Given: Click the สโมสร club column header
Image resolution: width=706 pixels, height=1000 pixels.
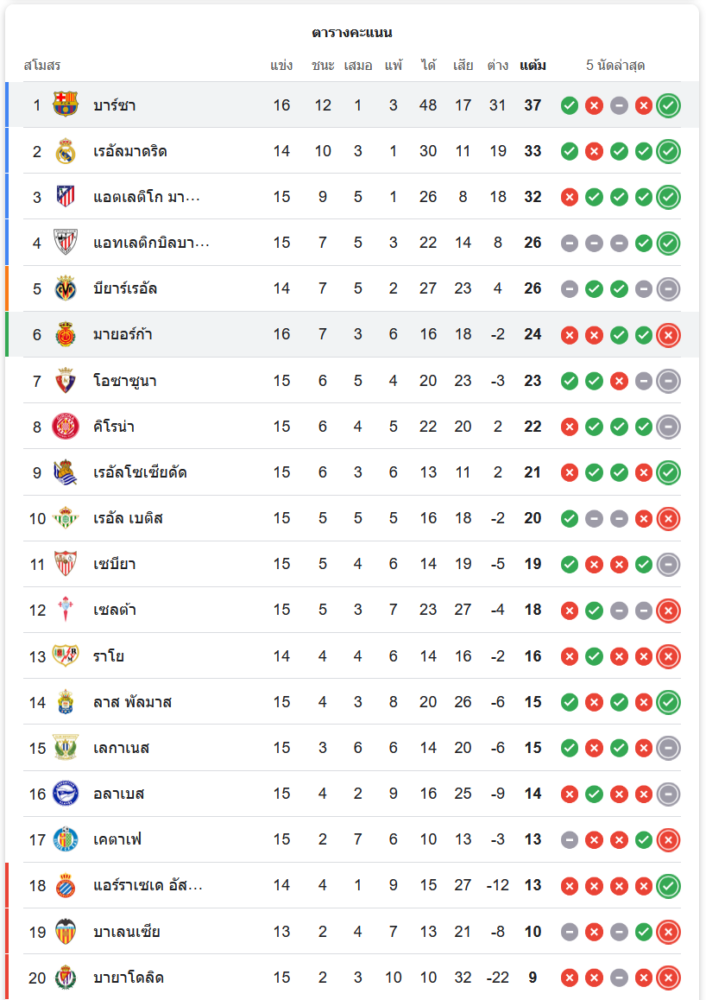Looking at the screenshot, I should (x=42, y=66).
